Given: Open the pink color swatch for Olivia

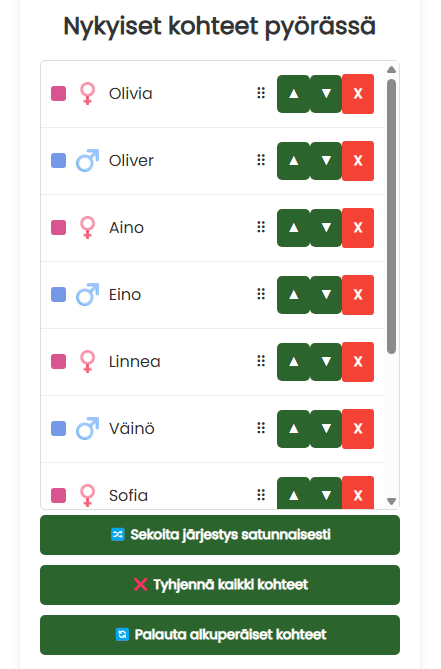Looking at the screenshot, I should click(x=58, y=93).
